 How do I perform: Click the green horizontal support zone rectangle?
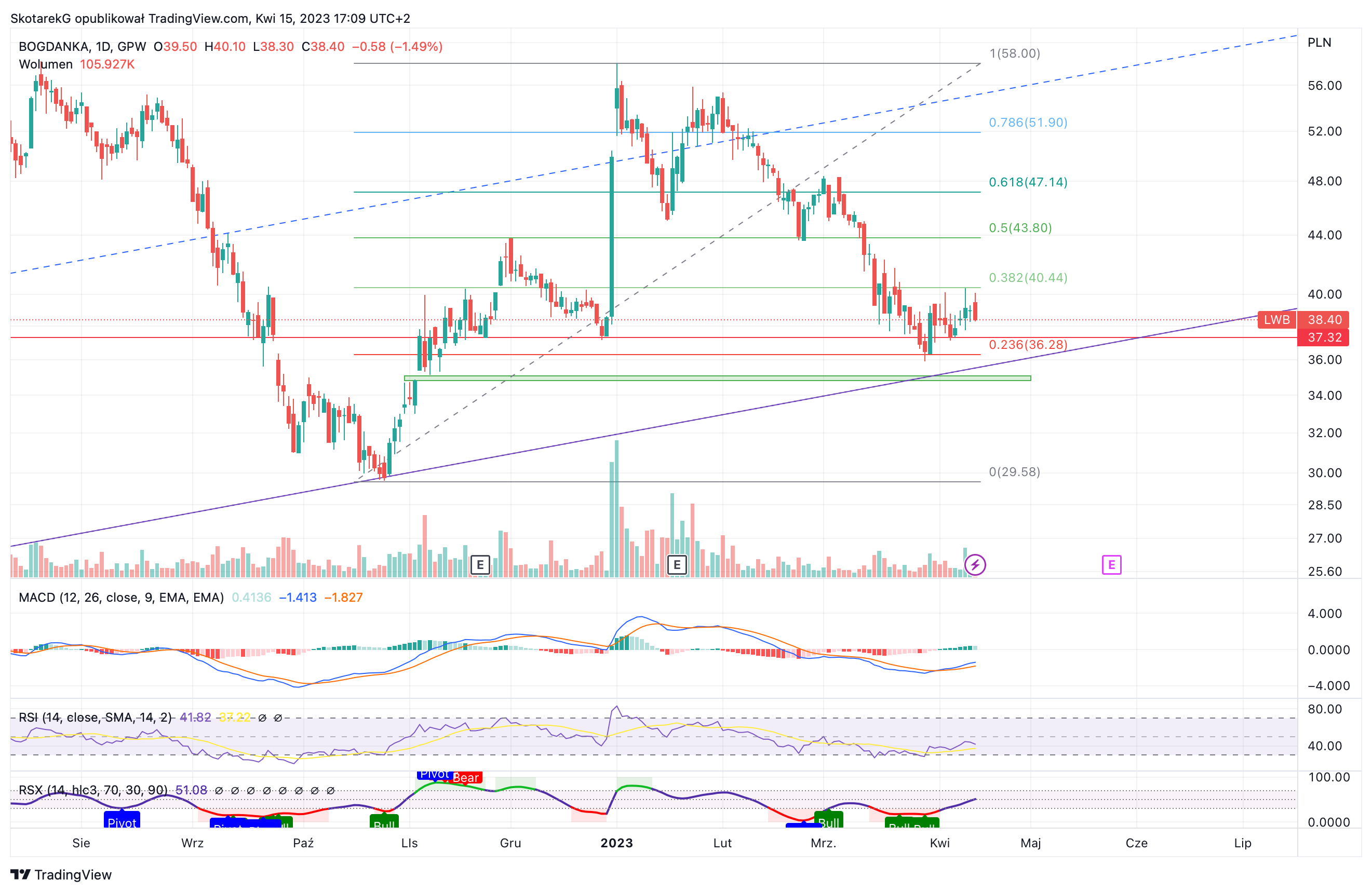(x=718, y=378)
